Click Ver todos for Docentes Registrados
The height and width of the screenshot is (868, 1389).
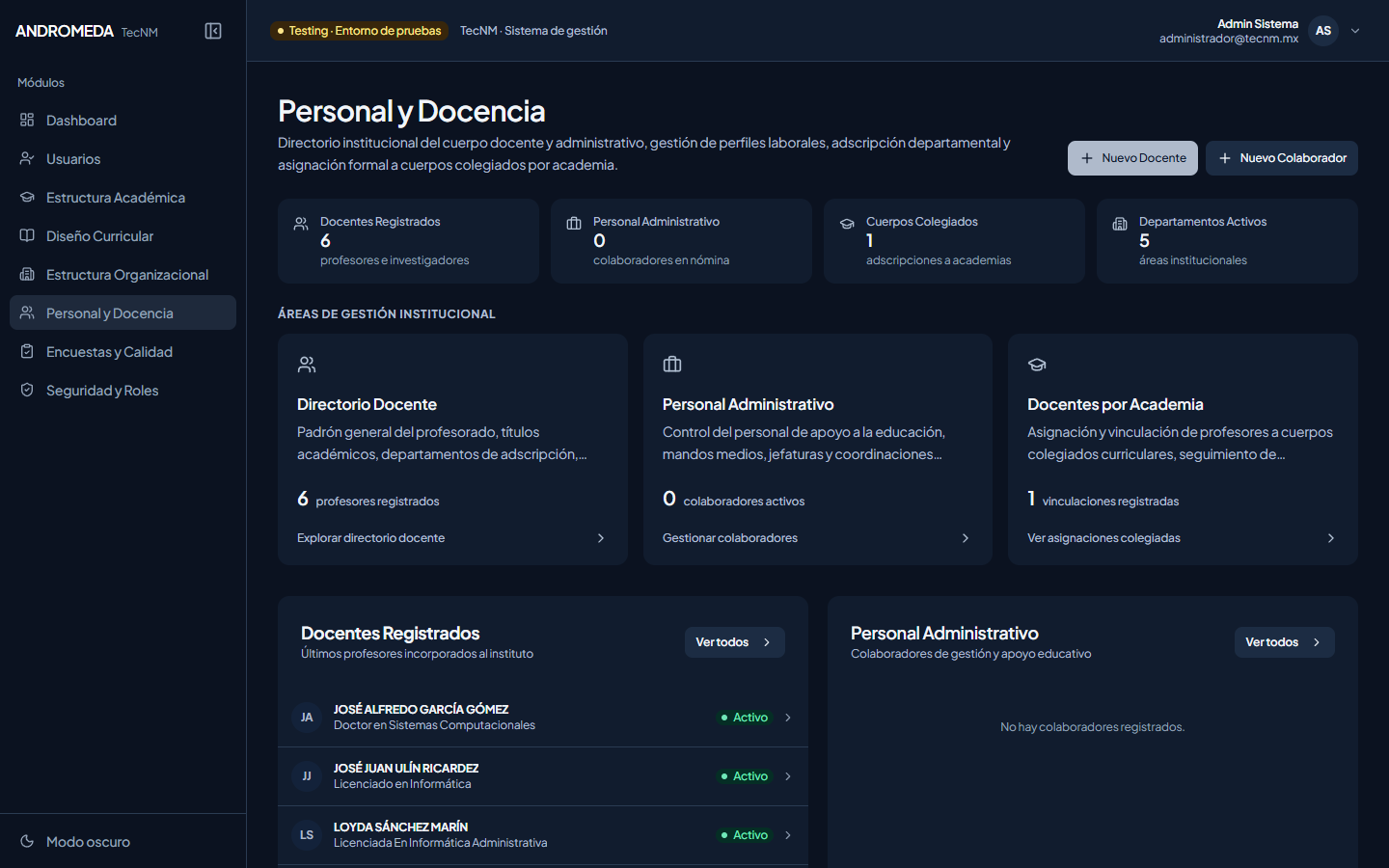[x=735, y=642]
